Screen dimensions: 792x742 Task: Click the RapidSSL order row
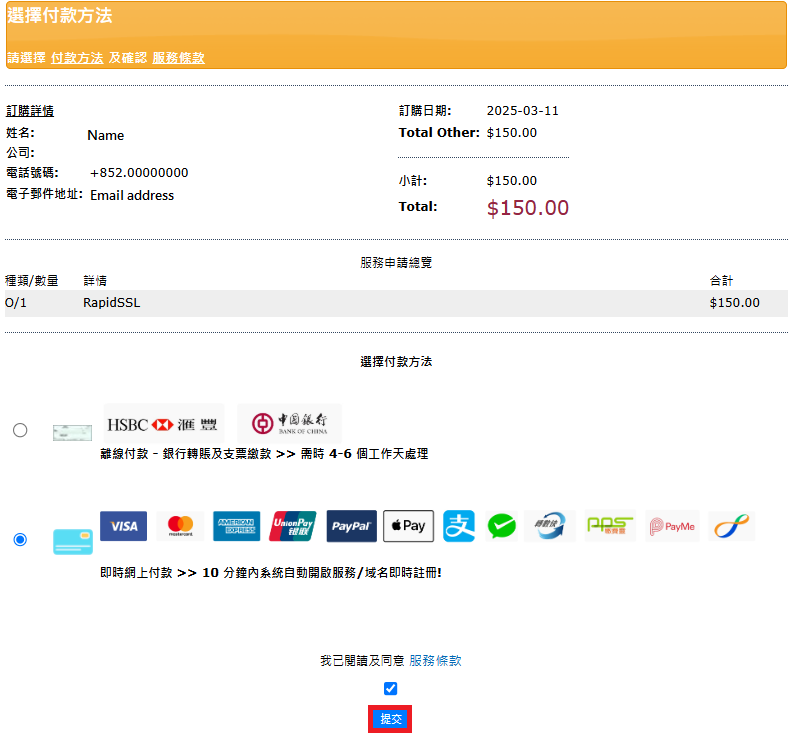[x=396, y=303]
